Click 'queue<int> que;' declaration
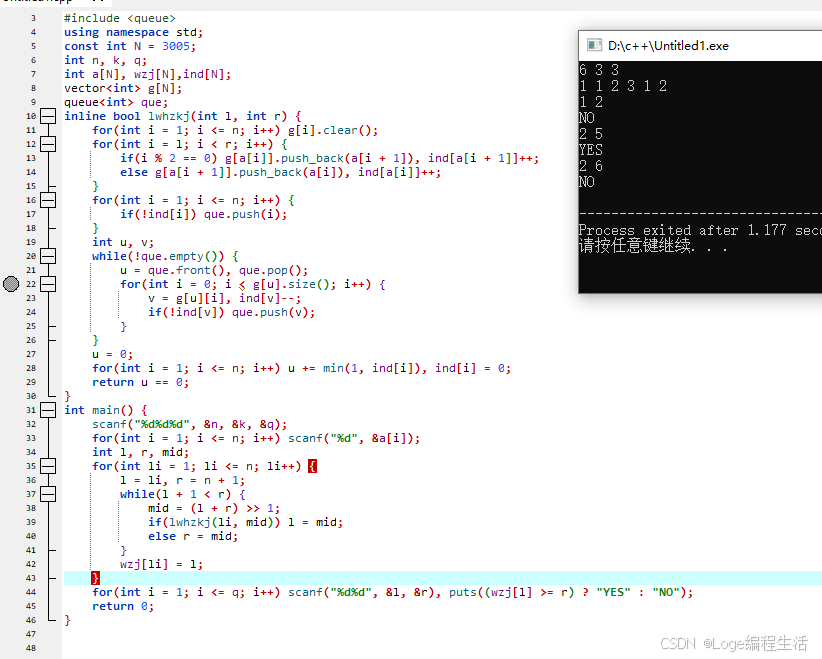The image size is (822, 659). click(x=116, y=102)
